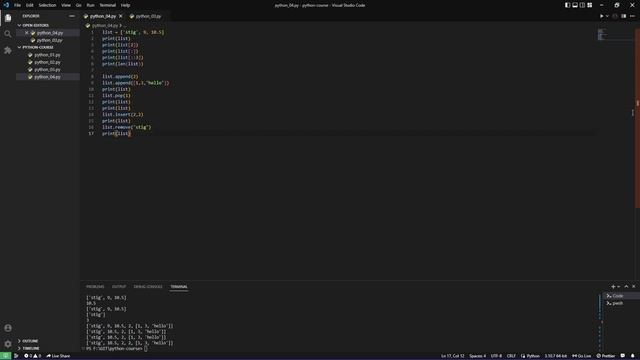This screenshot has height=360, width=640.
Task: Open python_01.py in the file tree
Action: tap(47, 55)
